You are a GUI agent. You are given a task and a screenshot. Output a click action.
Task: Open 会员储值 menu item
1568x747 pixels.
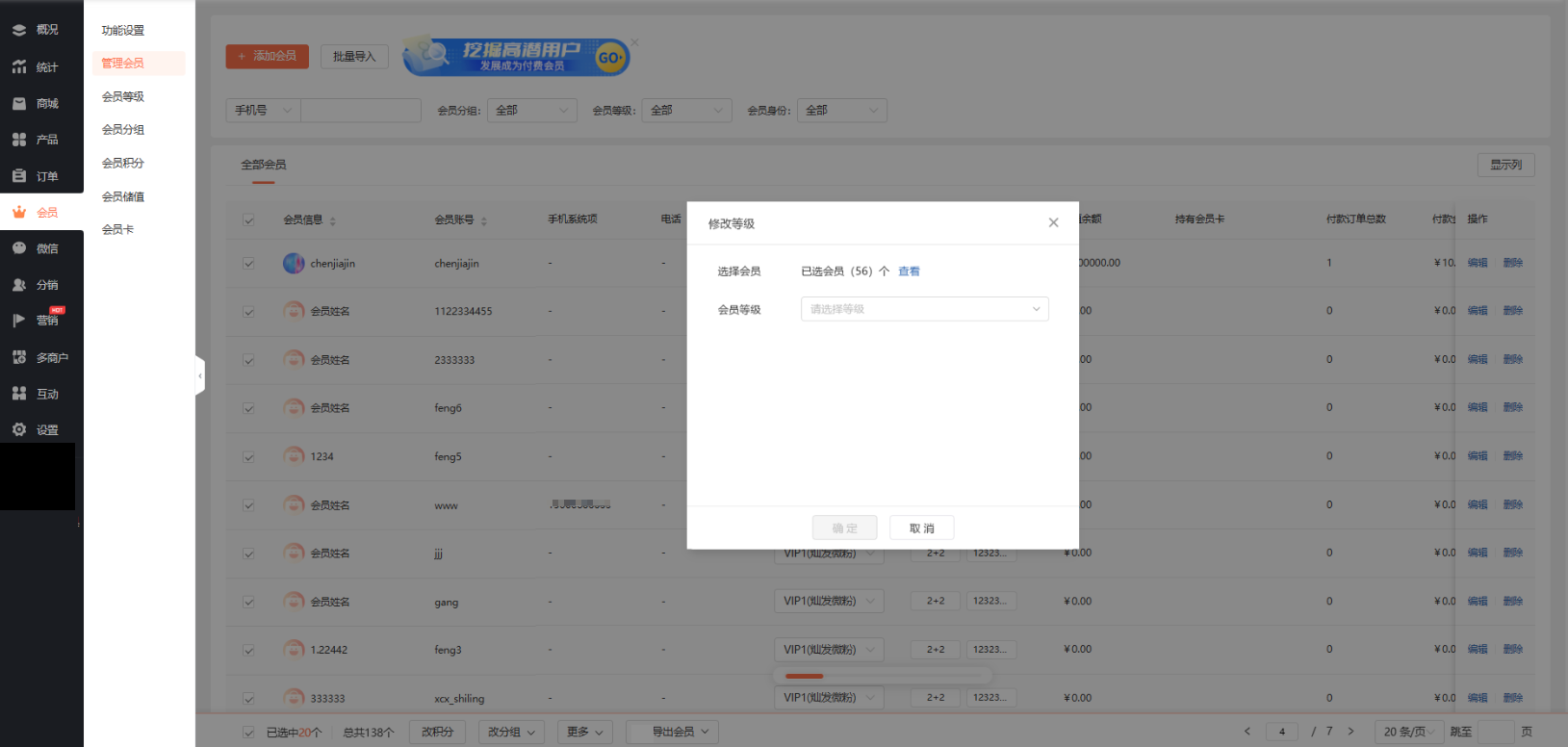point(123,196)
